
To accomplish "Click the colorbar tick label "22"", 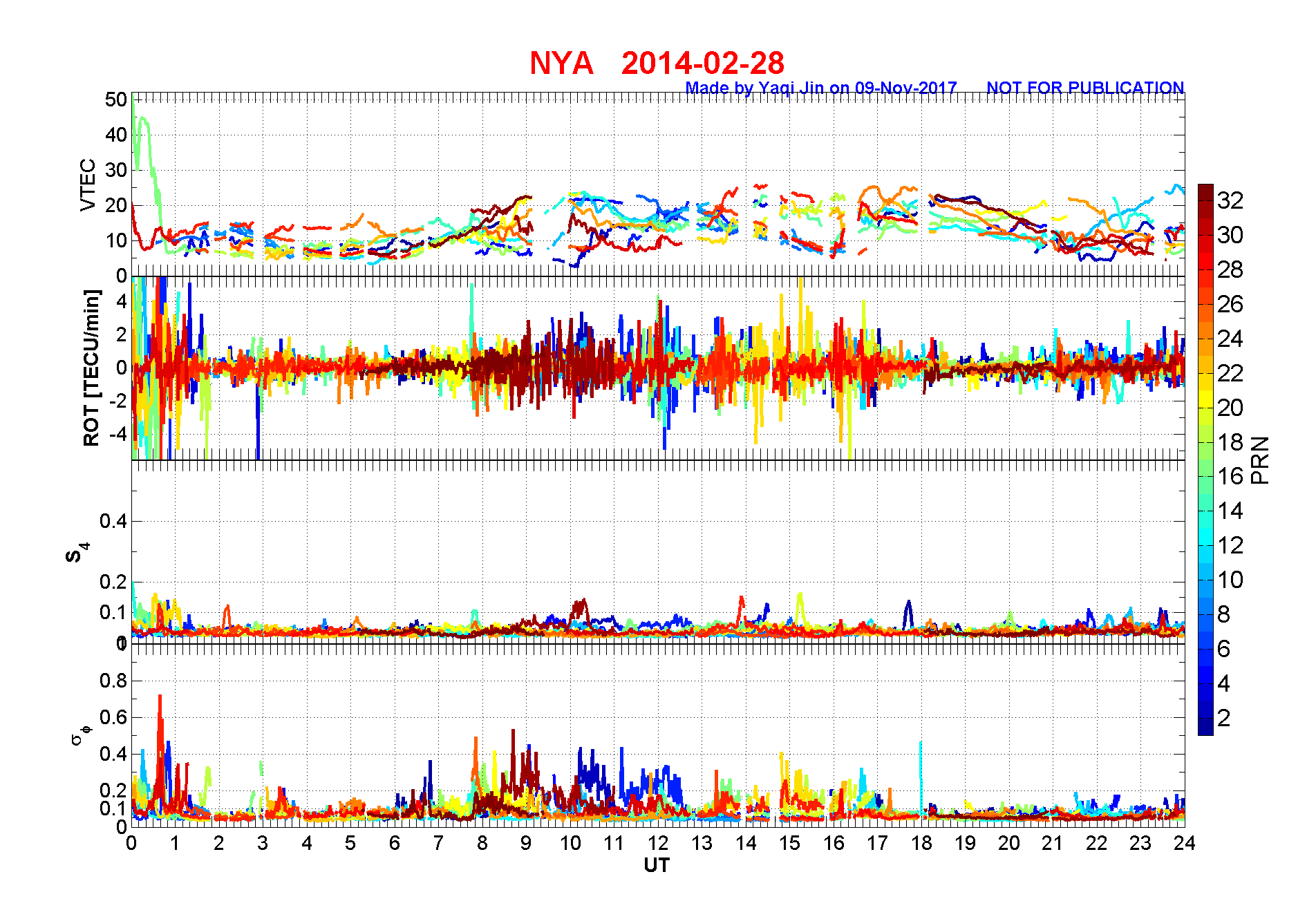I will (x=1230, y=373).
